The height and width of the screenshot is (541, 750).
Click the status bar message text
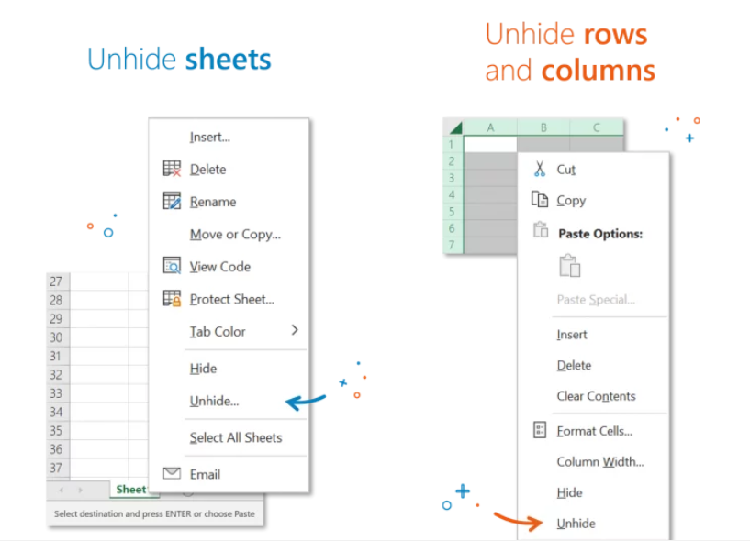tap(154, 514)
